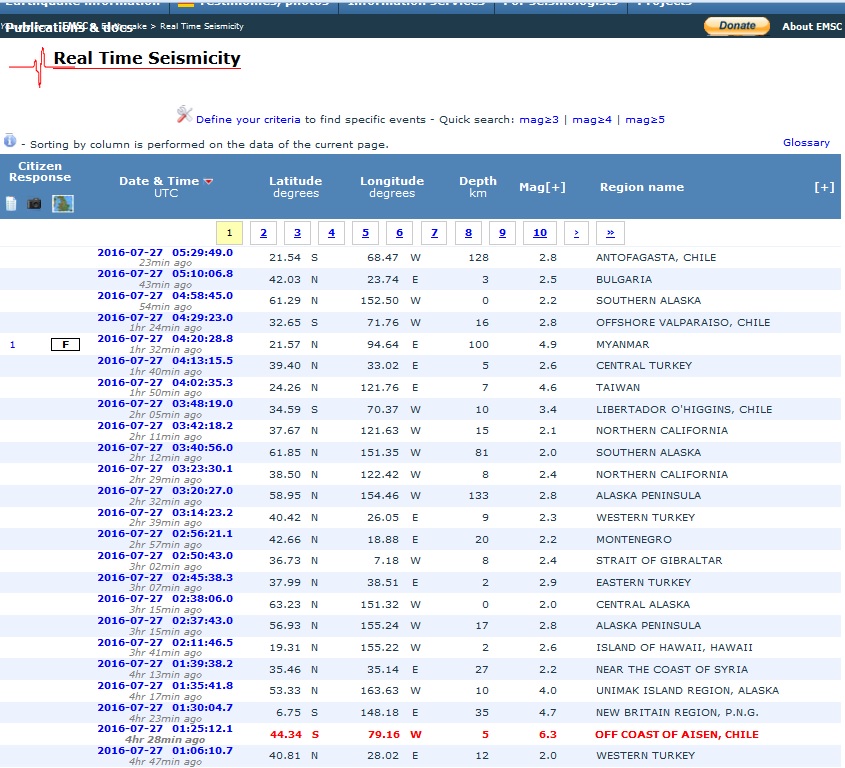Sort table by Longitude column
This screenshot has width=845, height=768.
click(392, 182)
